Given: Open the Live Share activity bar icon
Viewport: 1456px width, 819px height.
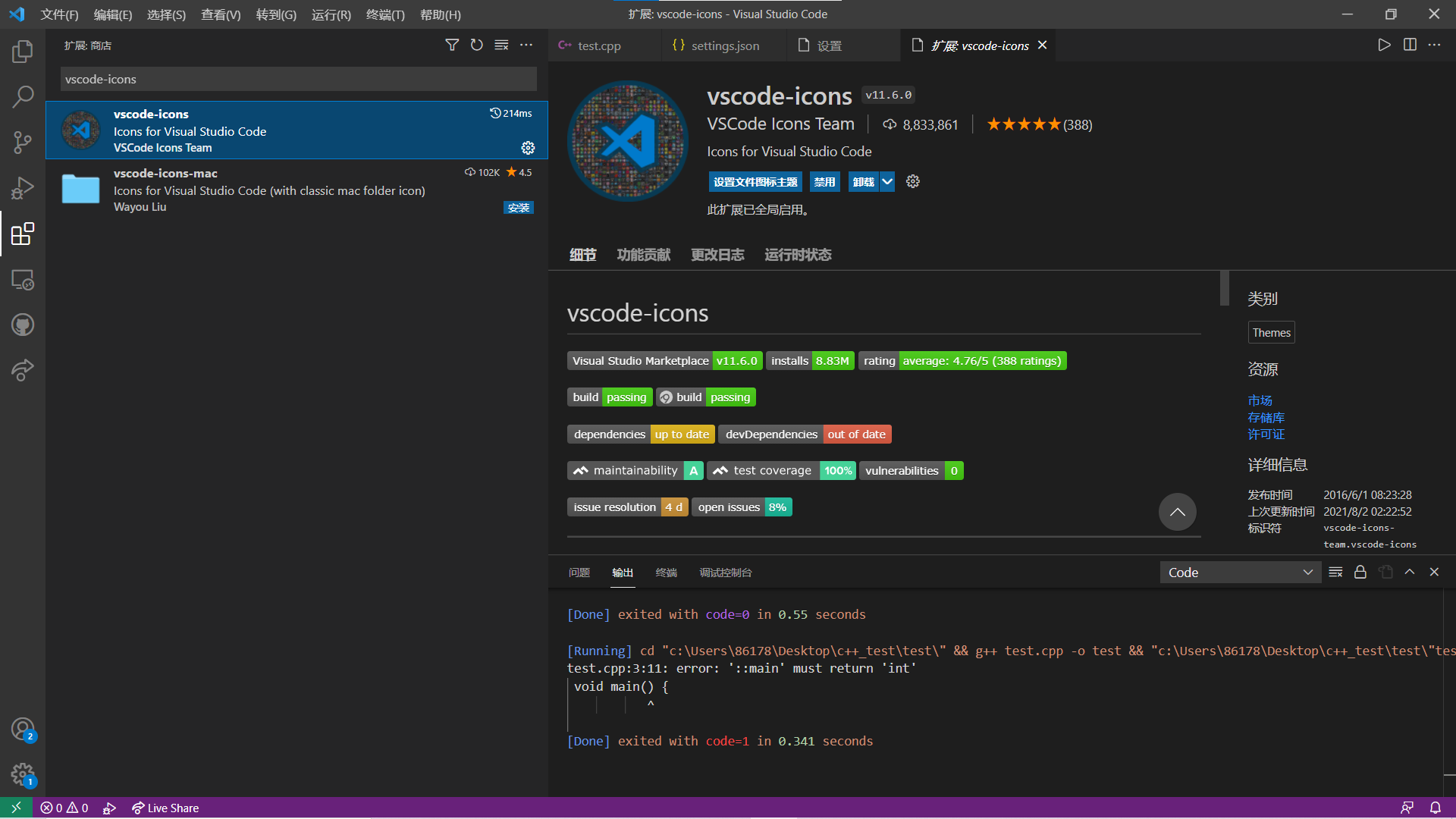Looking at the screenshot, I should click(x=23, y=371).
